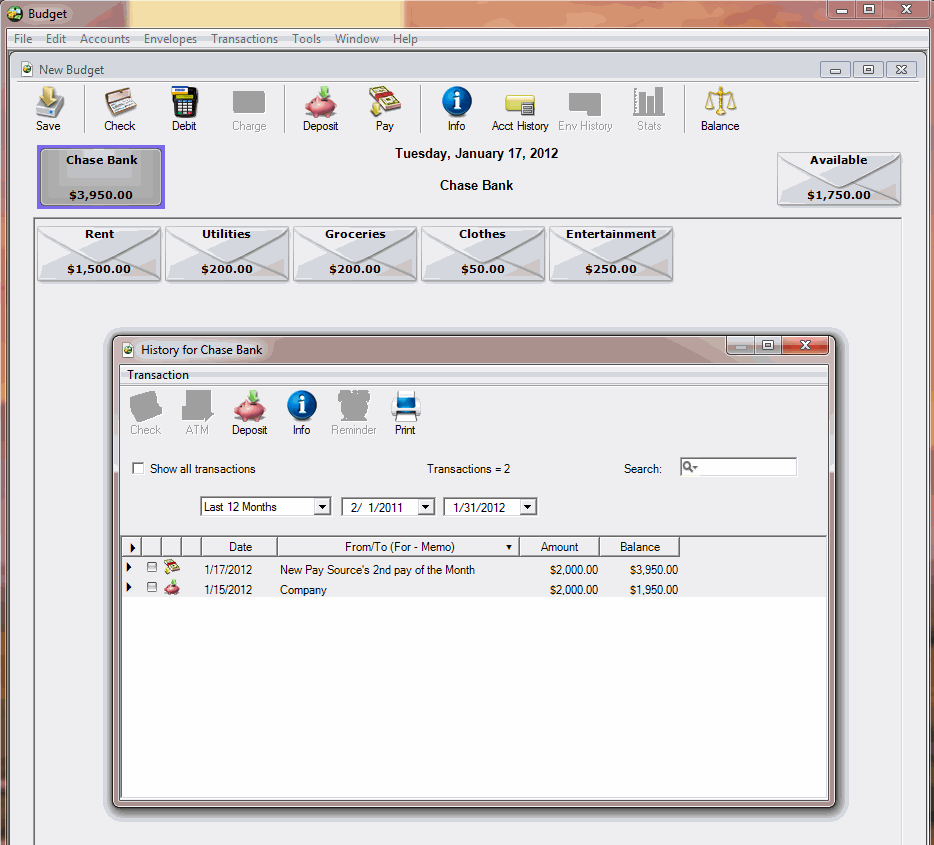Open the Envelopes menu

[170, 39]
